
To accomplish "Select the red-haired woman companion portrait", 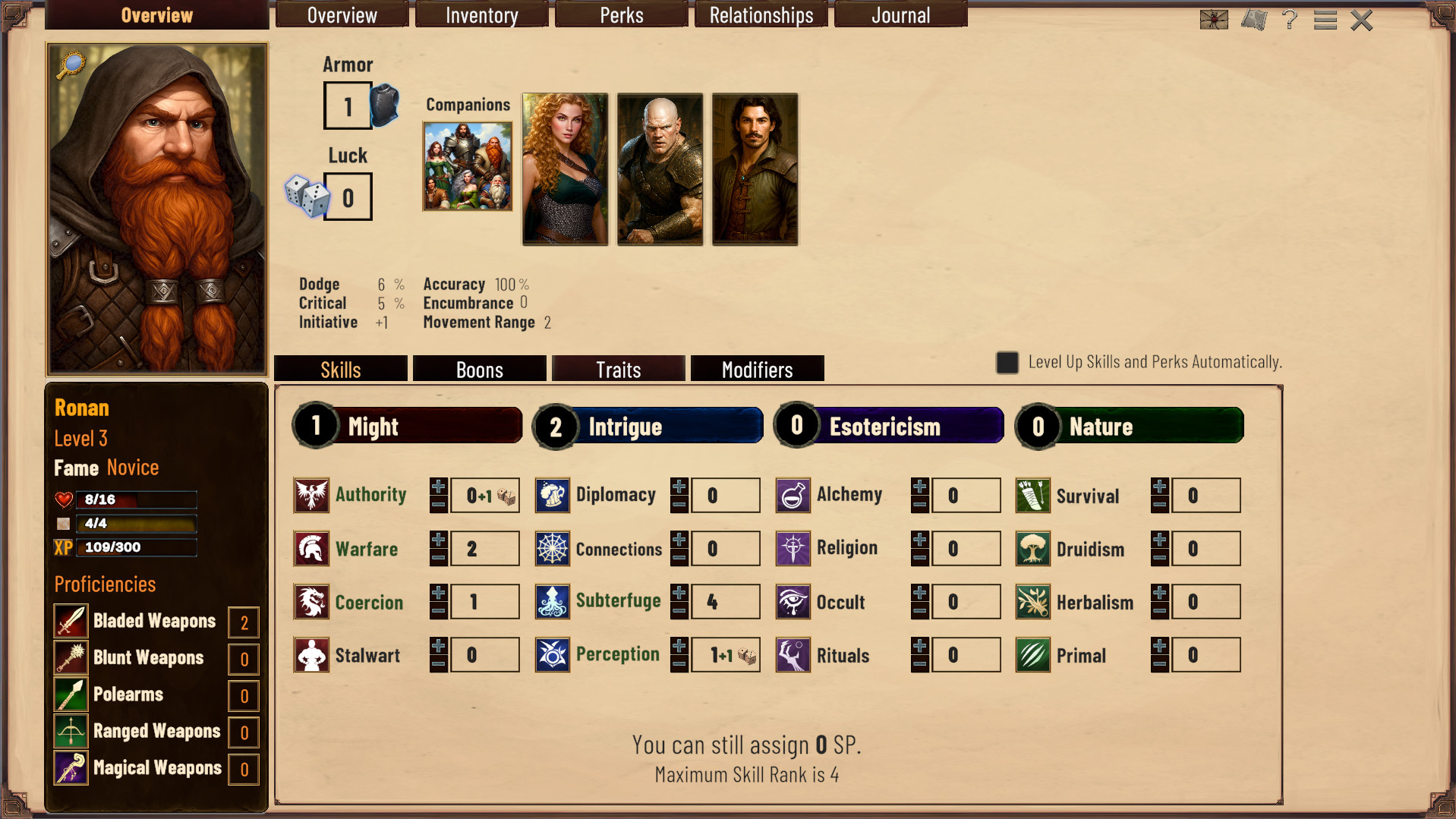I will tap(566, 169).
